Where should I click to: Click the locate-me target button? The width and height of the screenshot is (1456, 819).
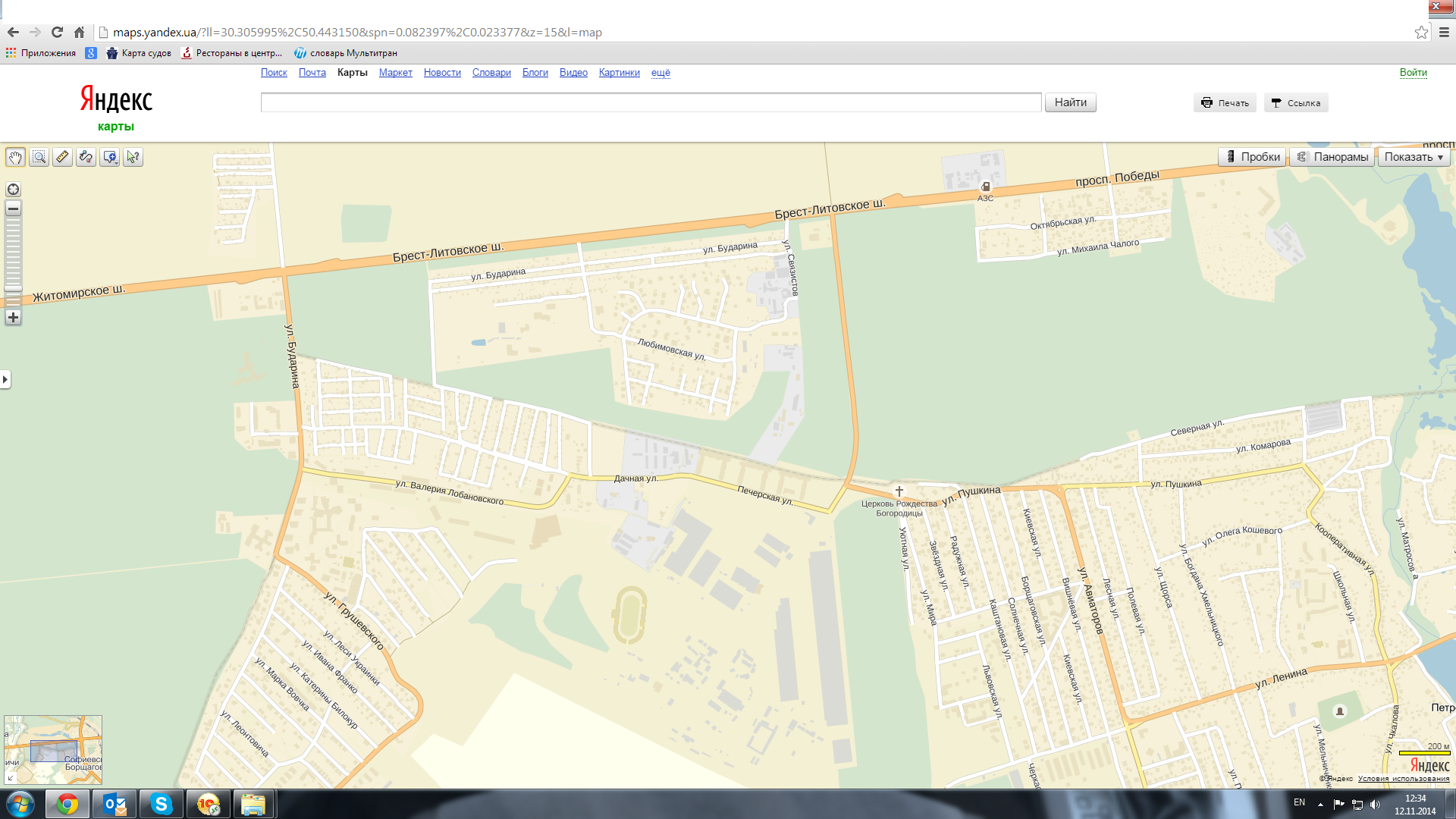click(x=13, y=190)
